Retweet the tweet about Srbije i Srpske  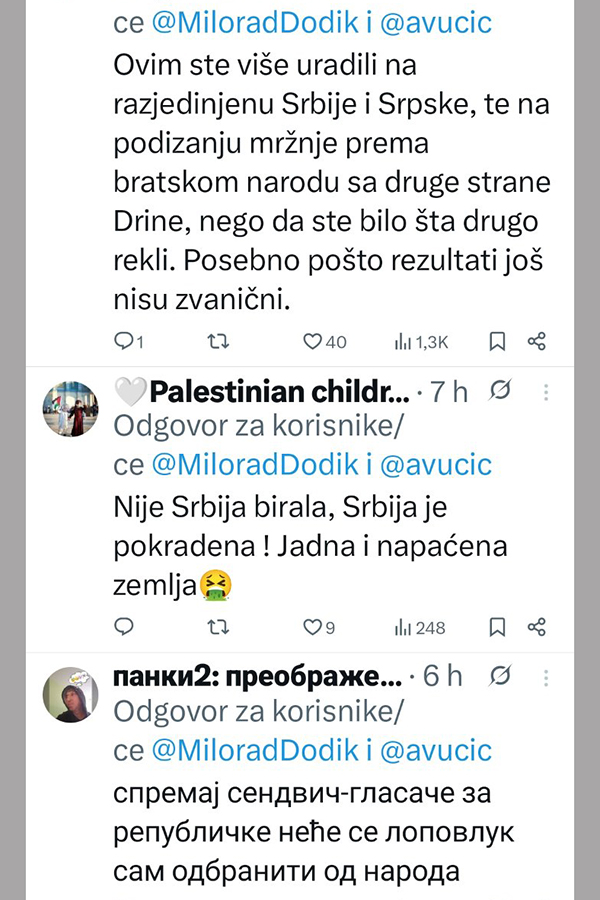coord(216,342)
